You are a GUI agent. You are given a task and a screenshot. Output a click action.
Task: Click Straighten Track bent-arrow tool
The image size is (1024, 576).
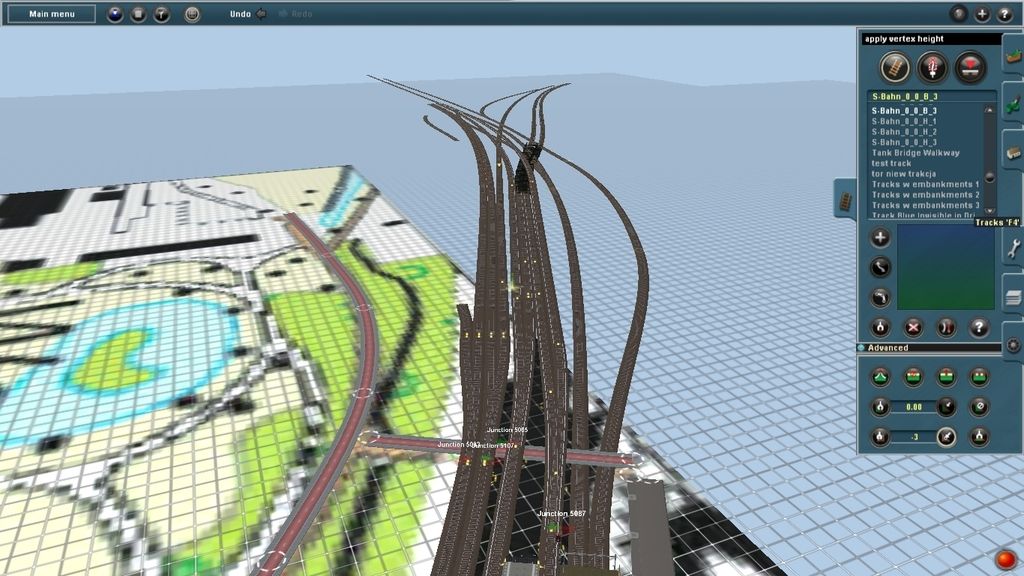coord(880,297)
